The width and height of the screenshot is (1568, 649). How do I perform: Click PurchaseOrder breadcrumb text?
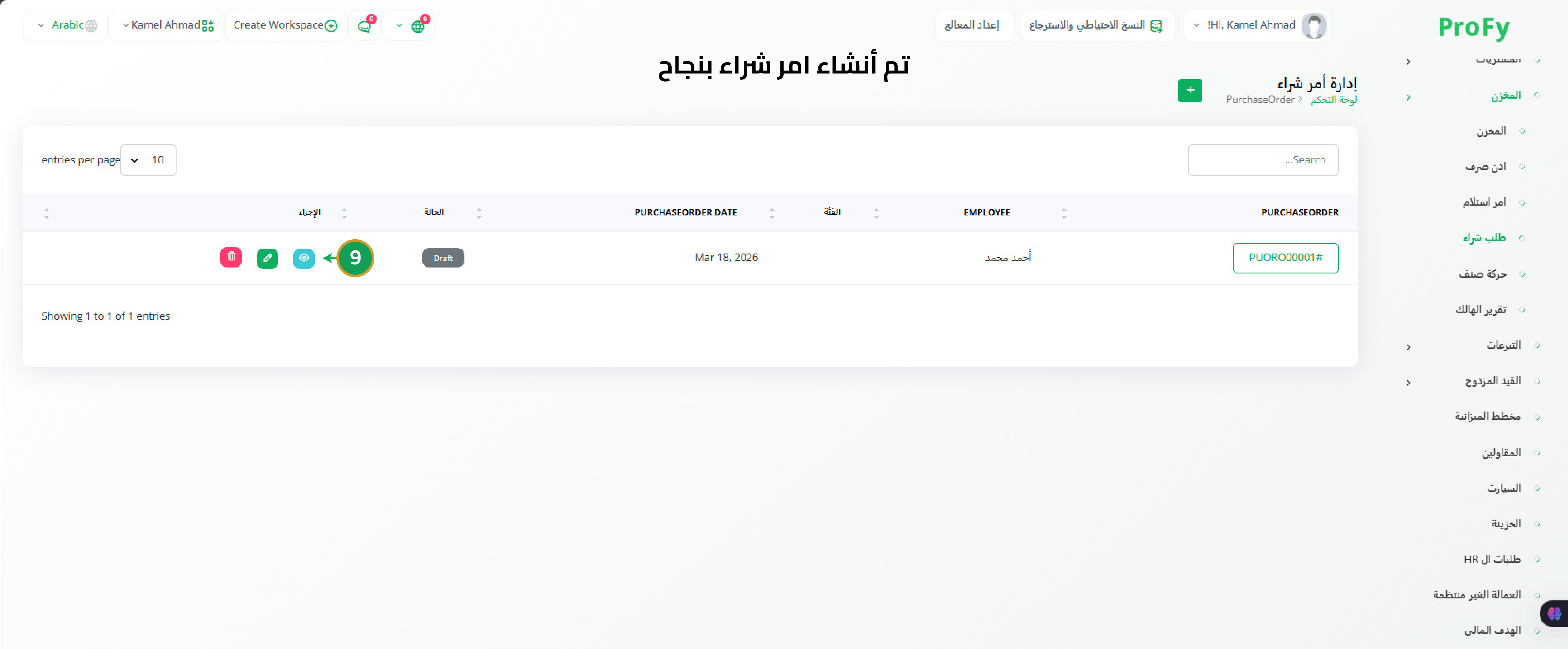(x=1260, y=100)
